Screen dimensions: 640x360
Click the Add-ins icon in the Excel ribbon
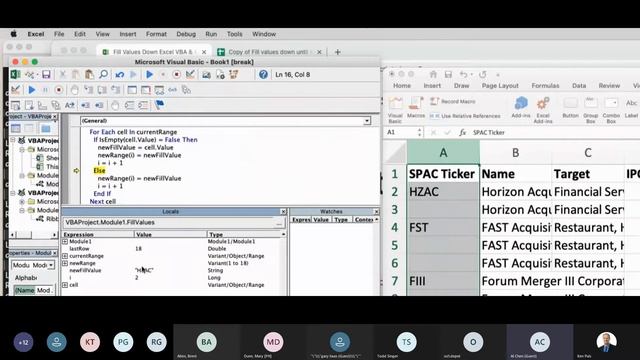(x=521, y=108)
